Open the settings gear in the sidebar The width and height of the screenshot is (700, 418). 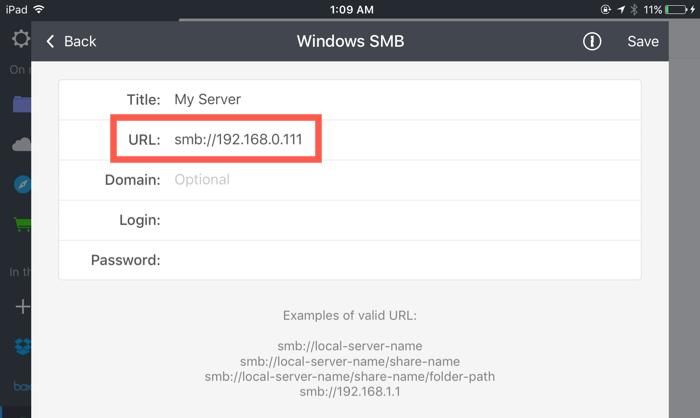point(20,39)
